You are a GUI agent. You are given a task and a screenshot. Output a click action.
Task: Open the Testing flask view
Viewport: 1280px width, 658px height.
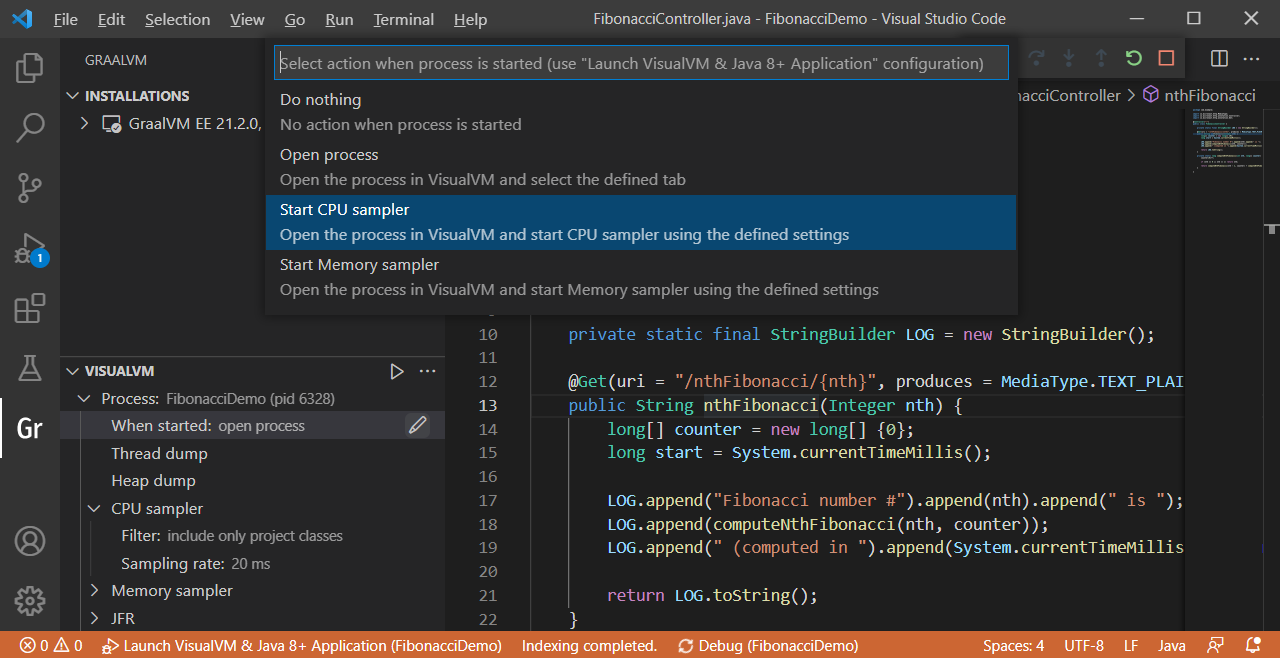tap(30, 367)
